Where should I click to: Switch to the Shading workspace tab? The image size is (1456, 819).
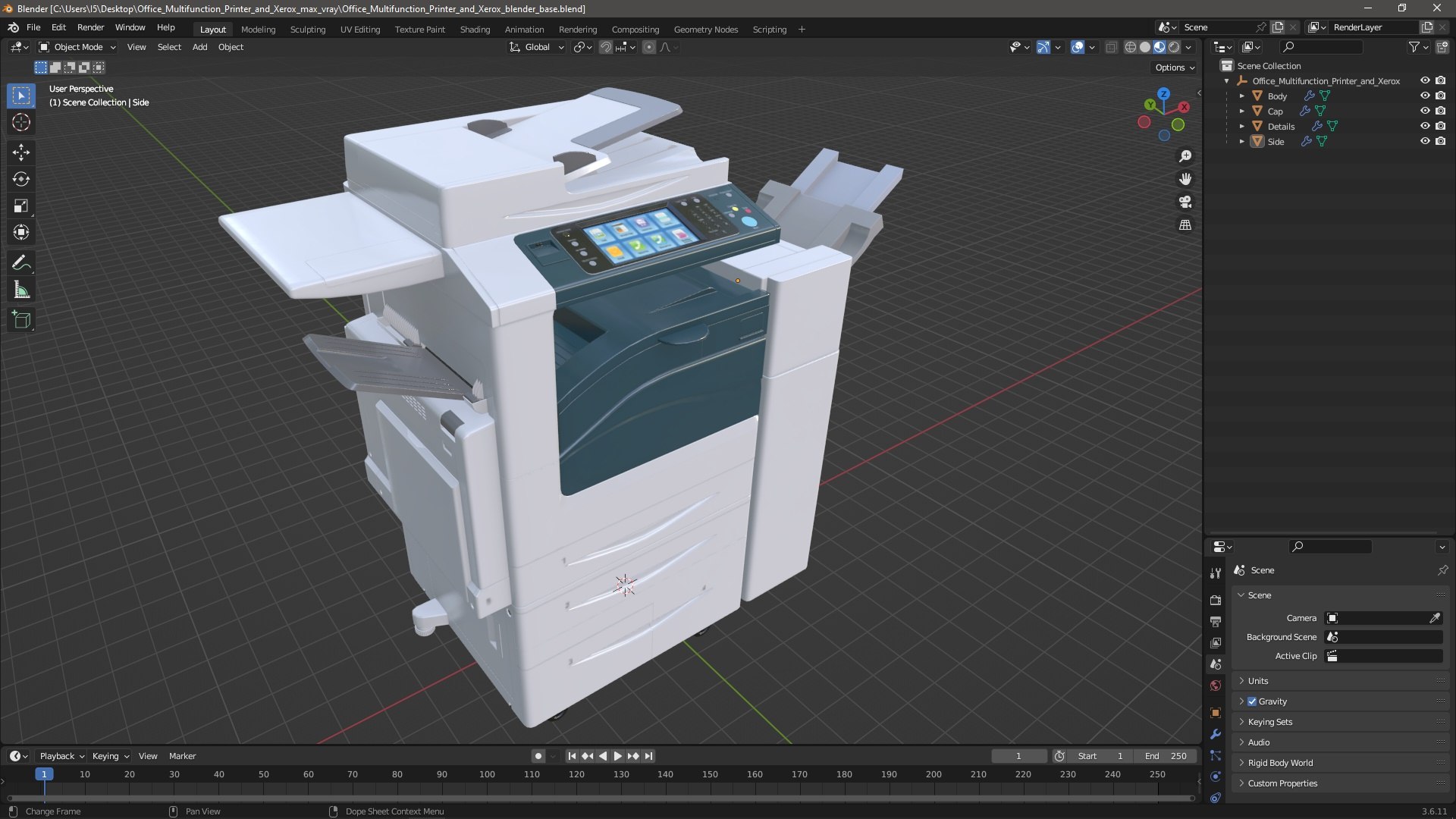click(x=475, y=30)
